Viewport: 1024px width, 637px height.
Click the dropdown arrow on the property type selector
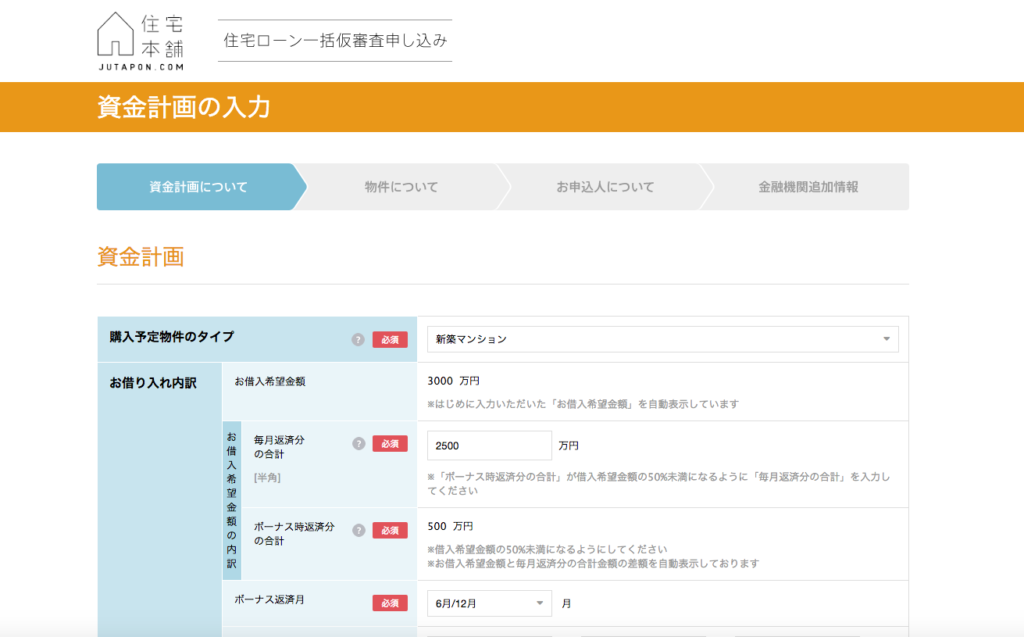coord(887,339)
